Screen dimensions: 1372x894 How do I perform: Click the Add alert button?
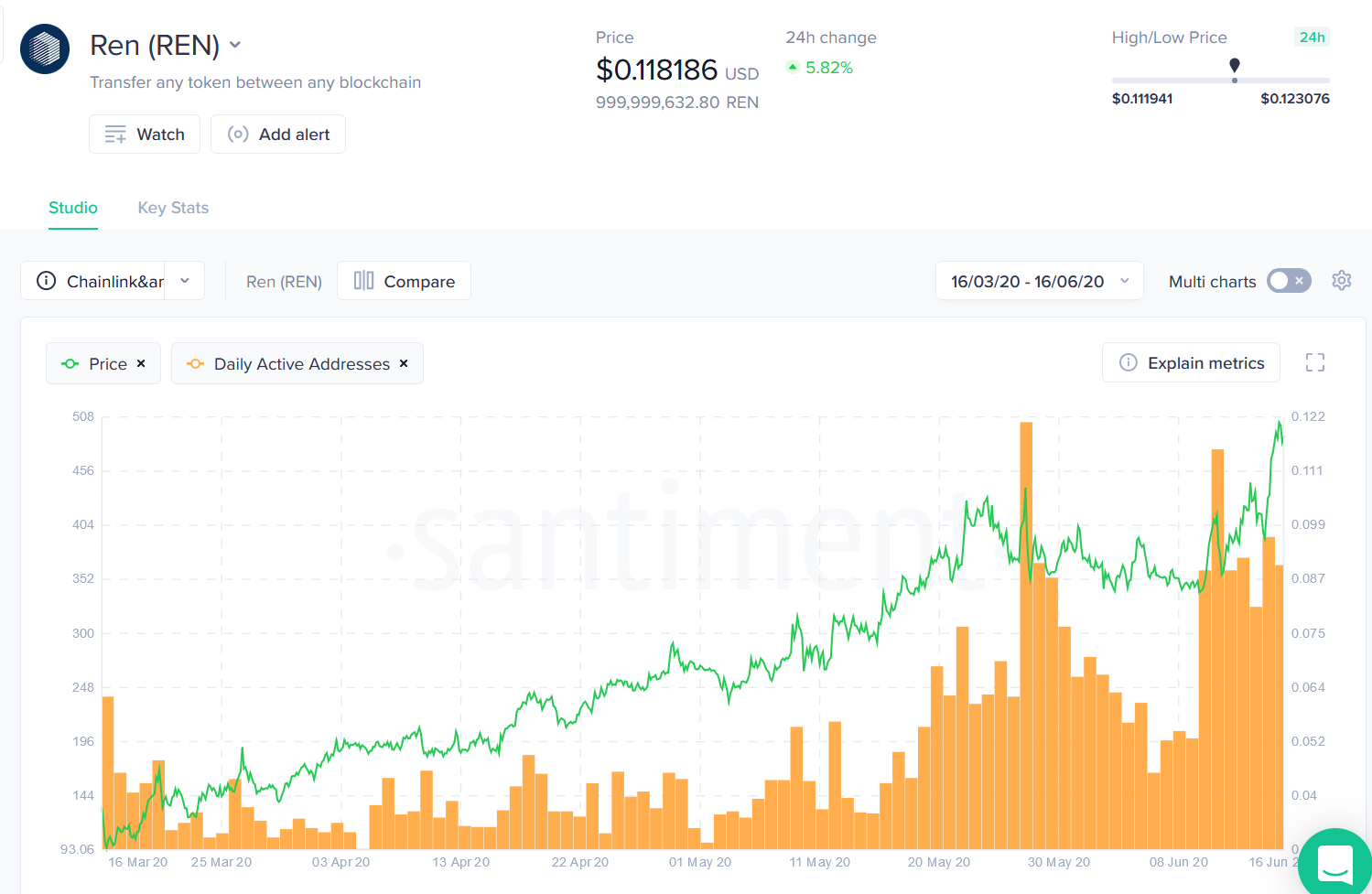point(278,134)
